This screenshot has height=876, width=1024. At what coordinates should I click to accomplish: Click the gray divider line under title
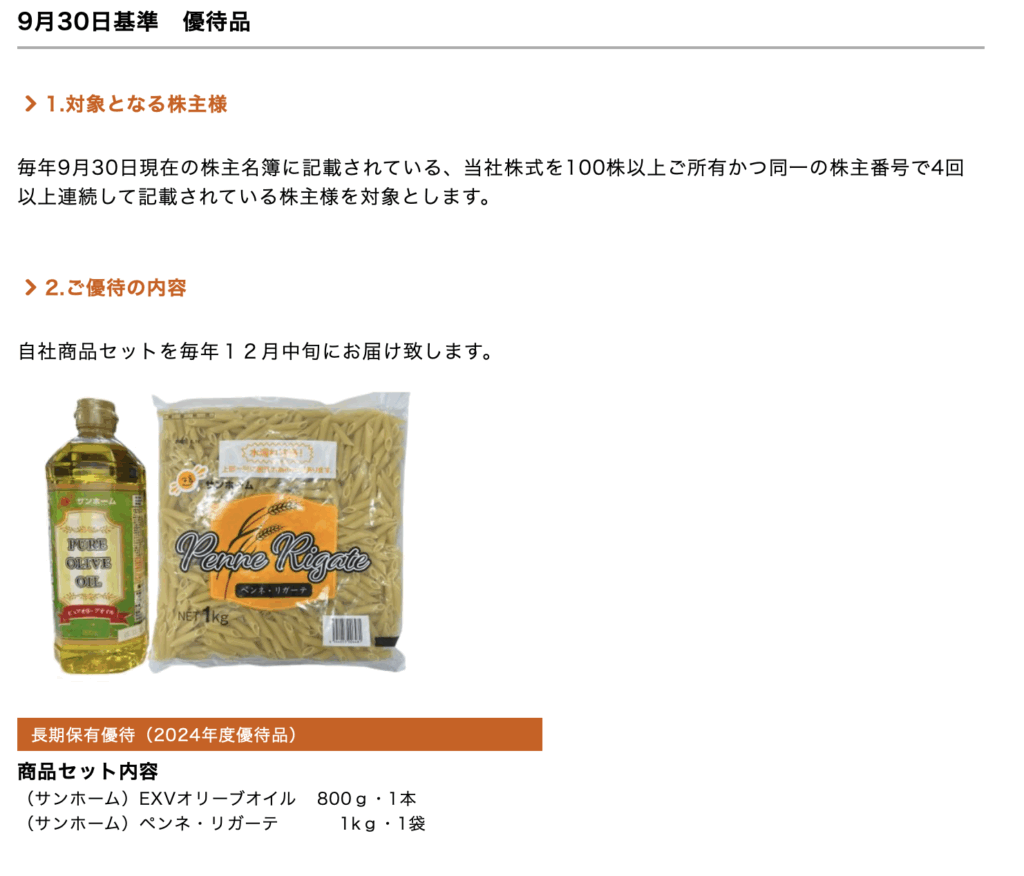[501, 47]
